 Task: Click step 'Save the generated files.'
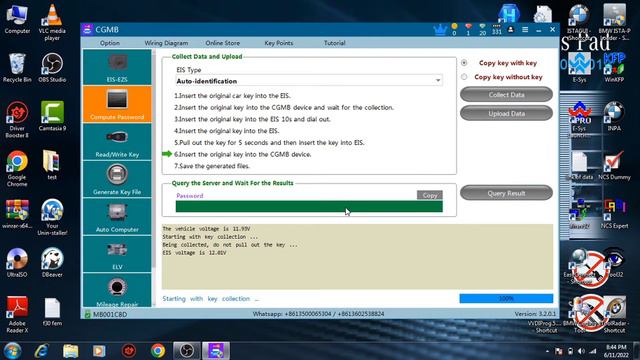coord(212,166)
